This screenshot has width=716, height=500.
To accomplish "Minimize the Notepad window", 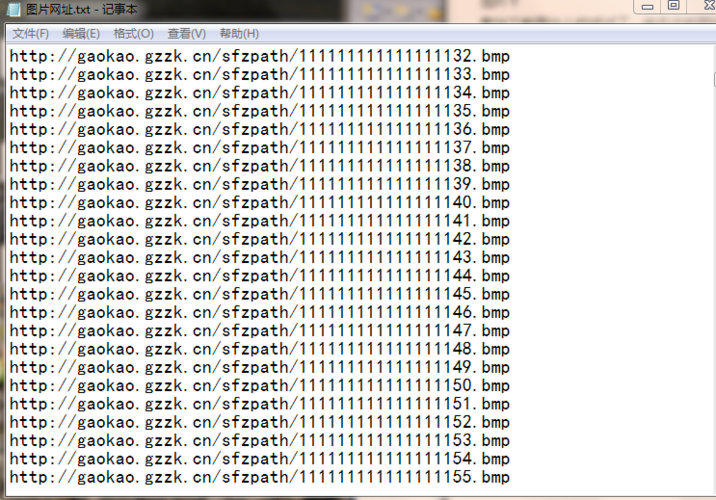I will tap(647, 6).
